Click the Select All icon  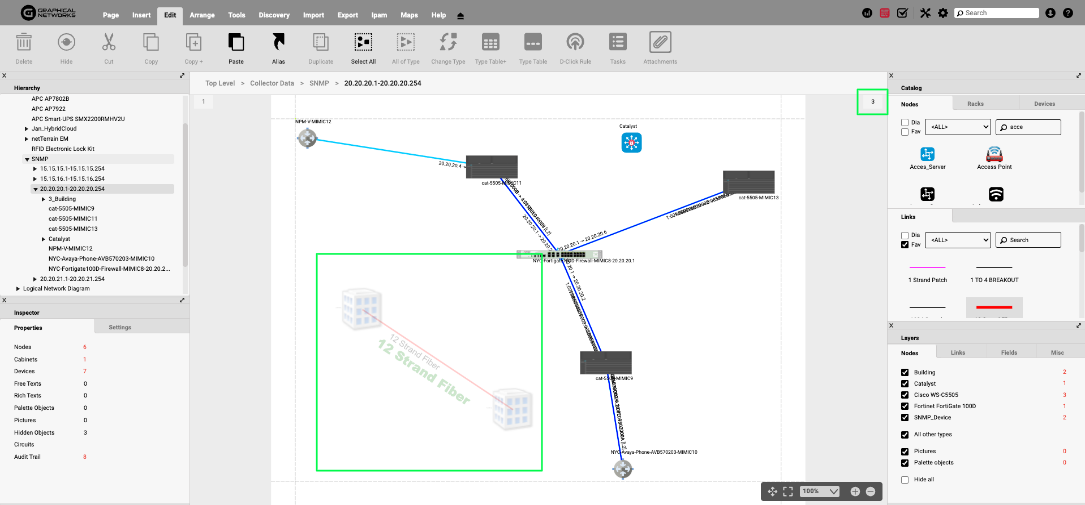363,42
